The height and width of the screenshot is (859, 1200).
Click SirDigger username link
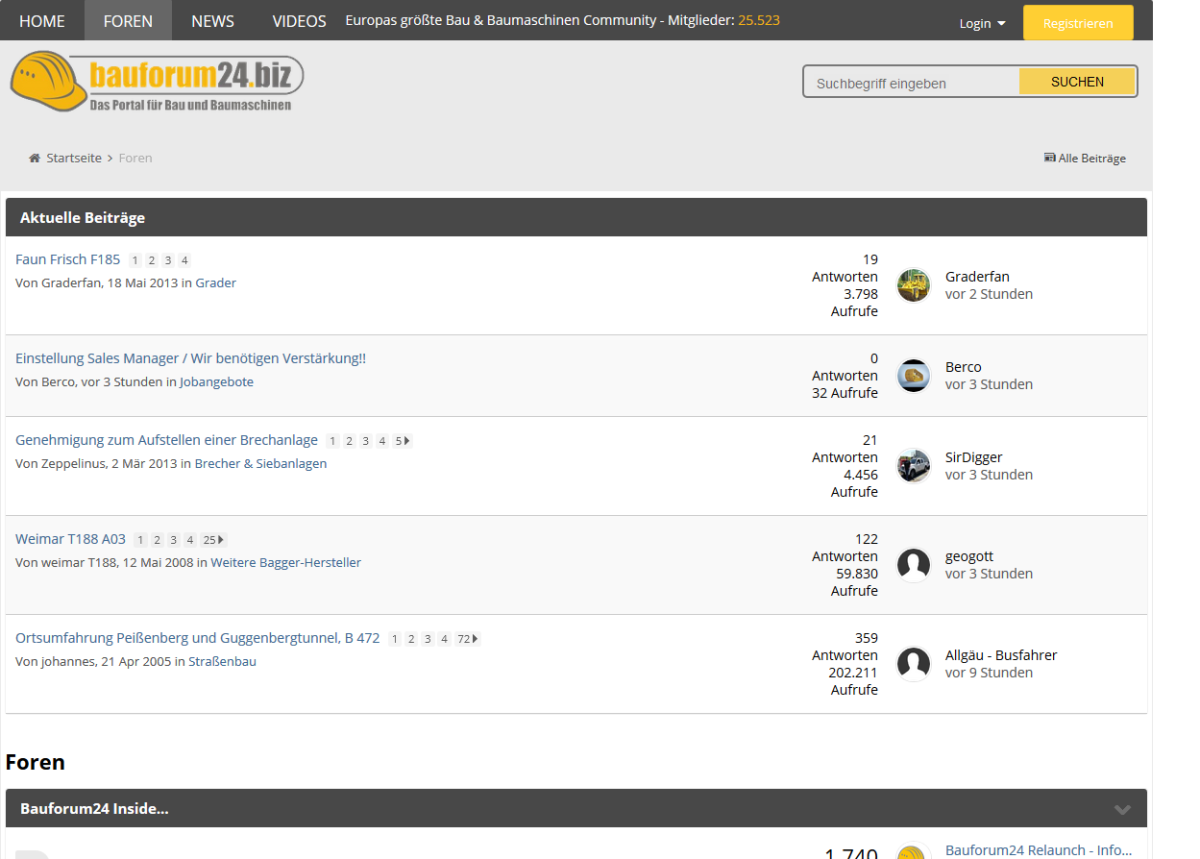(x=974, y=458)
